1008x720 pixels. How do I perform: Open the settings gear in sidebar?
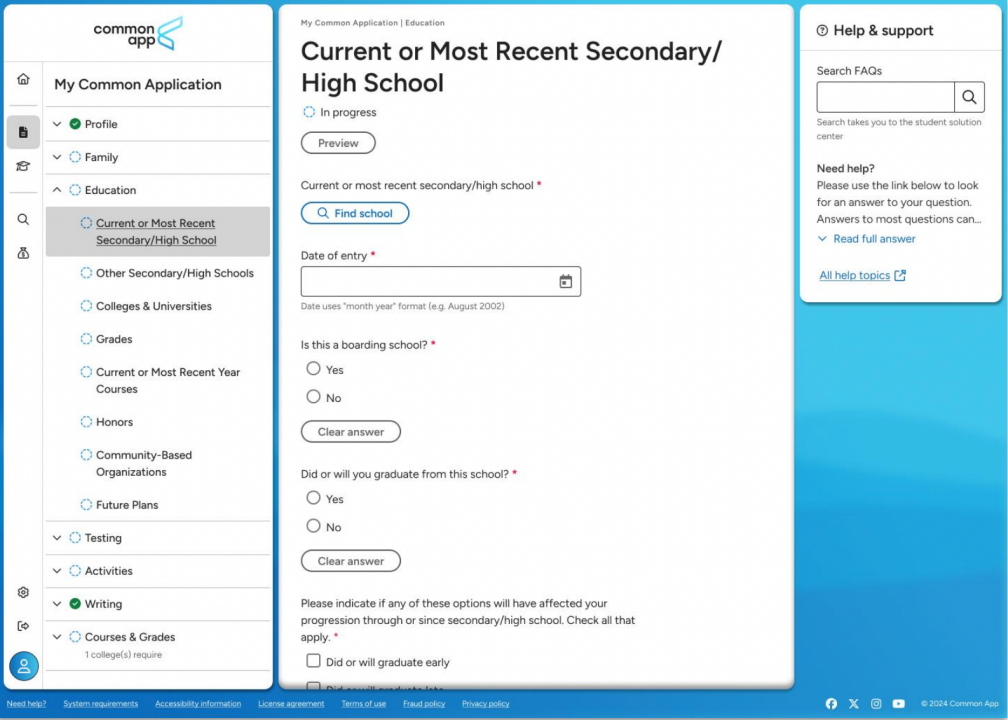click(23, 592)
